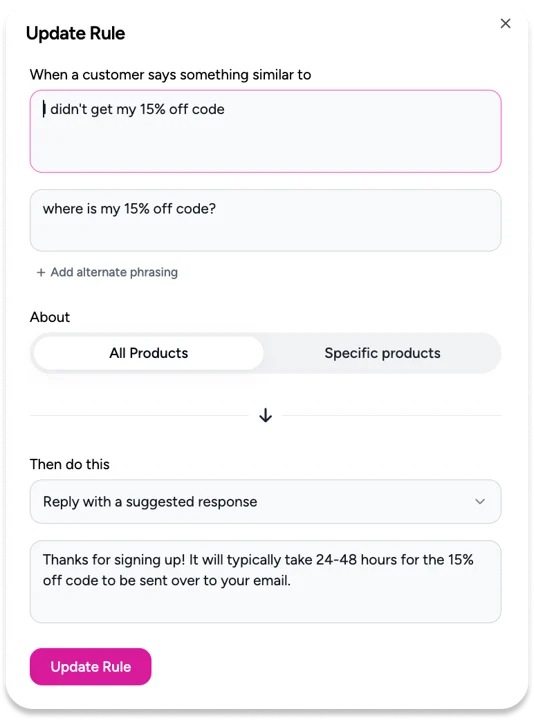
Task: Click the "When a customer says something similar to" label
Action: (x=170, y=75)
